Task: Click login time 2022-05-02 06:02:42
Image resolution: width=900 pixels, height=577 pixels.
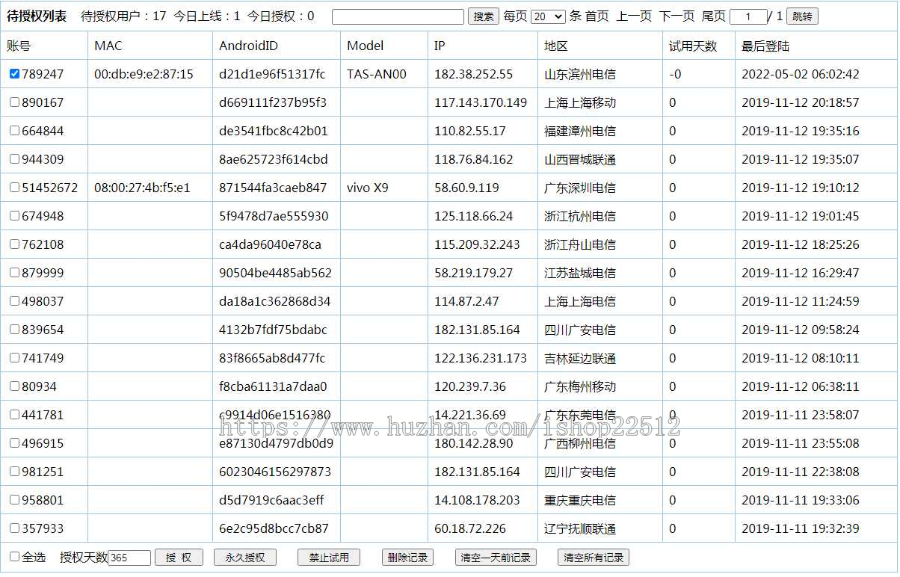Action: pos(800,74)
